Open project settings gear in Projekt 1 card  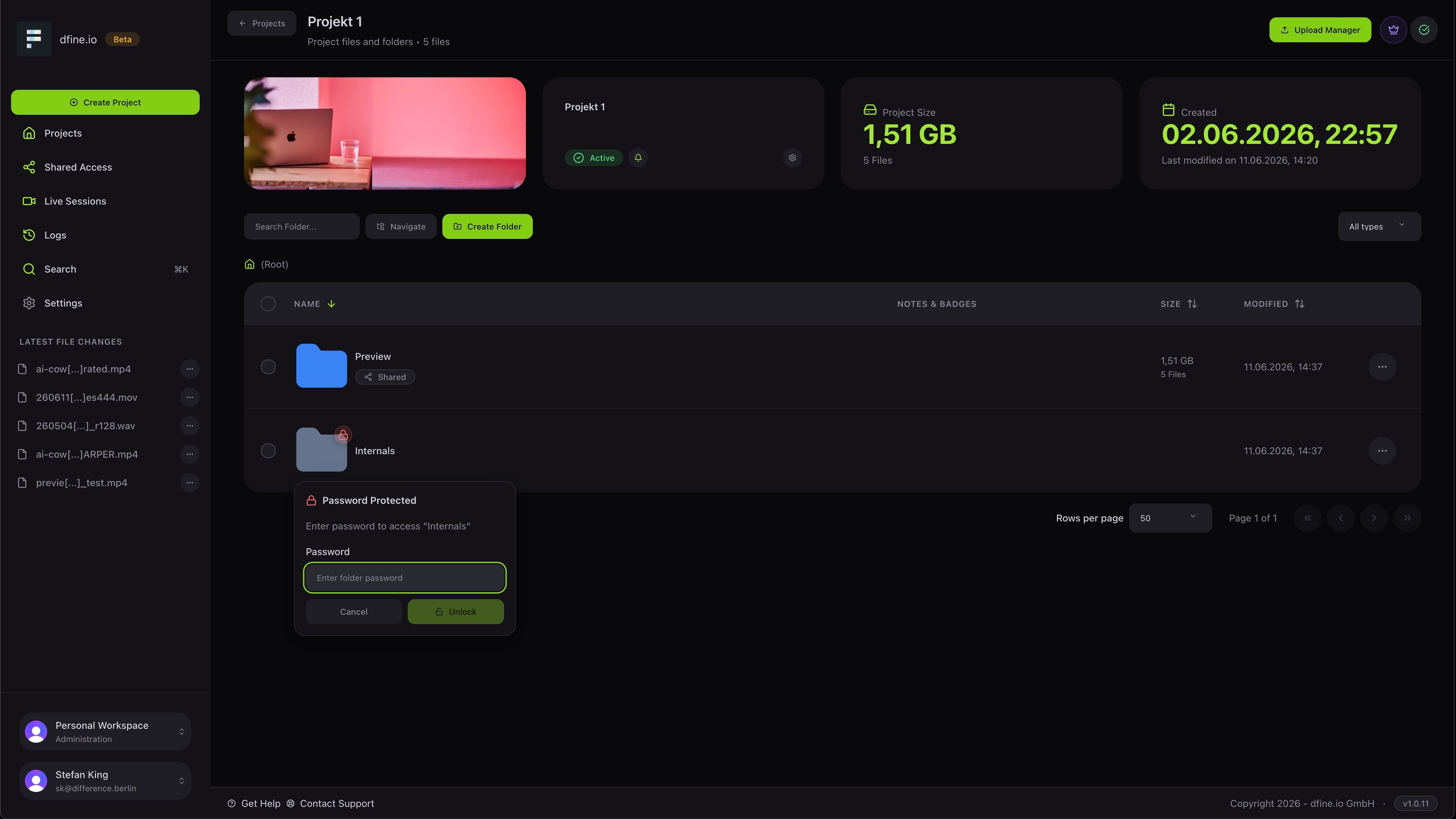tap(792, 158)
